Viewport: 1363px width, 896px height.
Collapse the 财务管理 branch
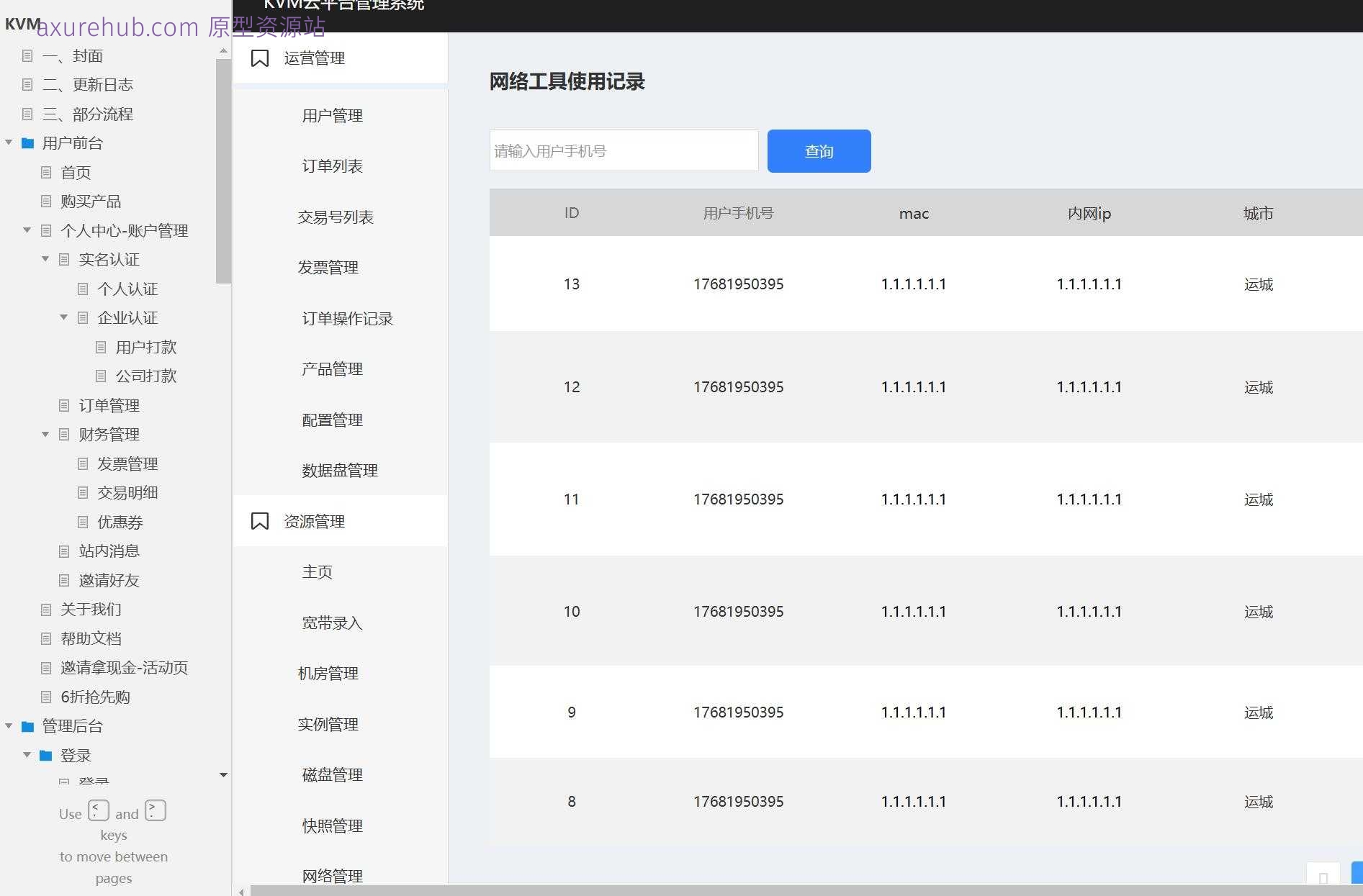[45, 434]
